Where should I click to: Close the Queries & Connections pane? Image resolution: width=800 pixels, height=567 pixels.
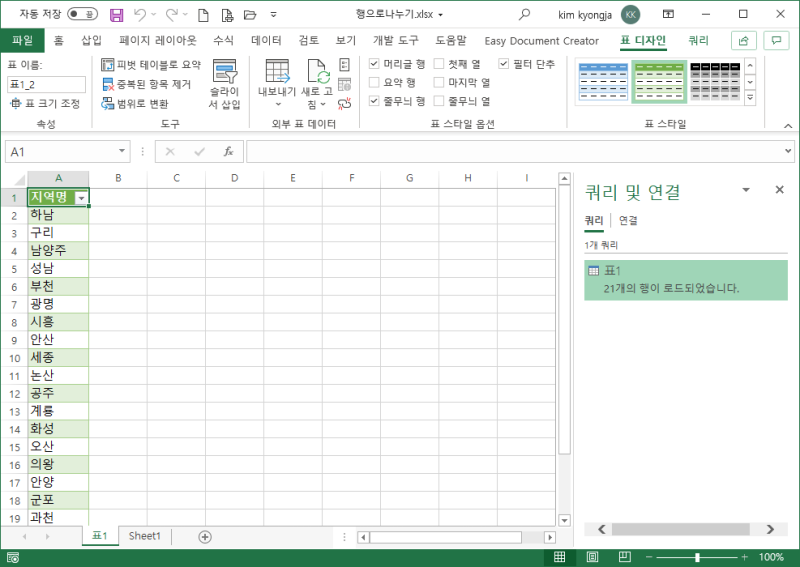click(x=779, y=190)
